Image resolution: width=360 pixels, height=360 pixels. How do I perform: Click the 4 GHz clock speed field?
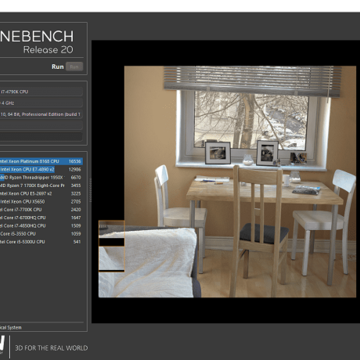tap(41, 103)
